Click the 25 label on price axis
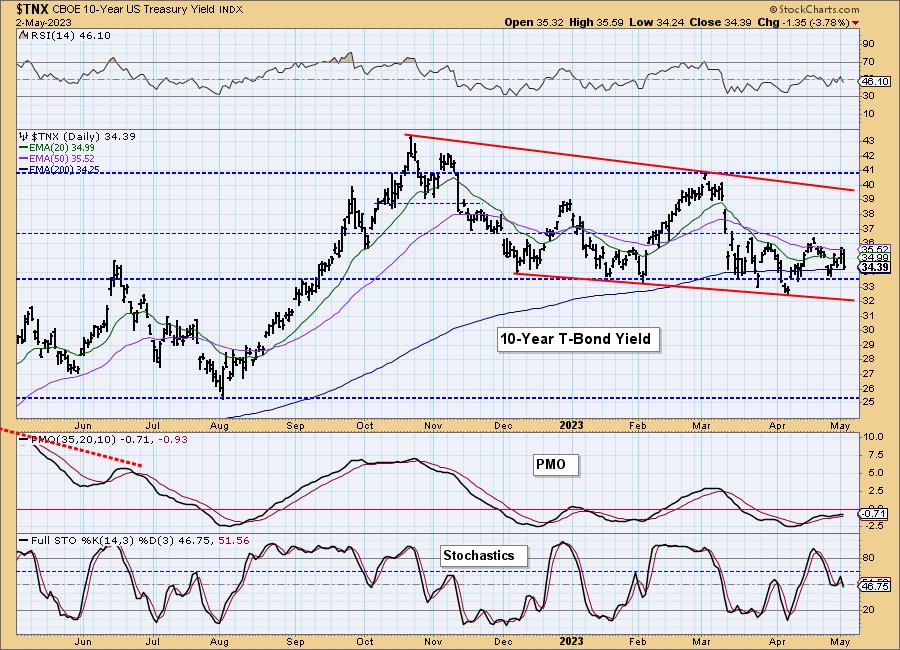Image resolution: width=900 pixels, height=650 pixels. (868, 402)
